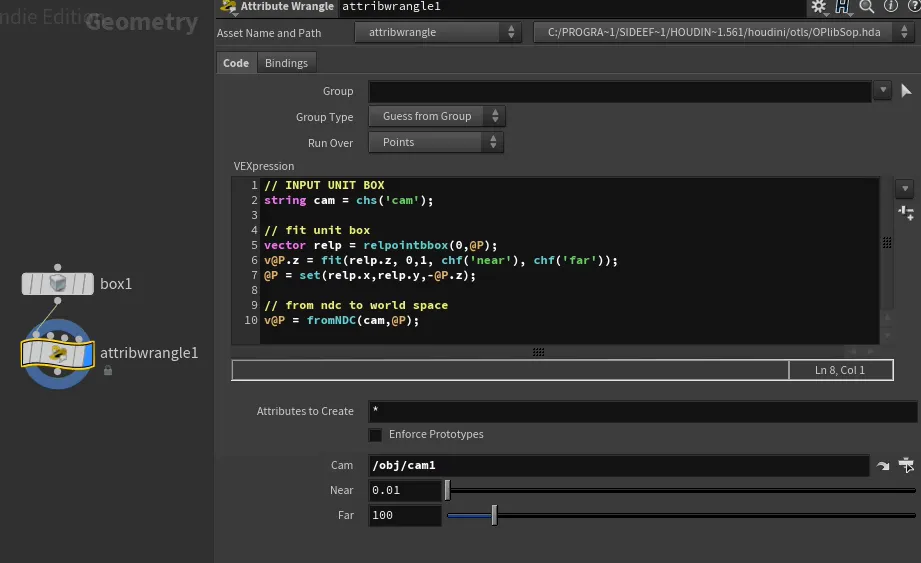The height and width of the screenshot is (563, 921).
Task: Open the gear settings menu in parameter header
Action: 820,7
